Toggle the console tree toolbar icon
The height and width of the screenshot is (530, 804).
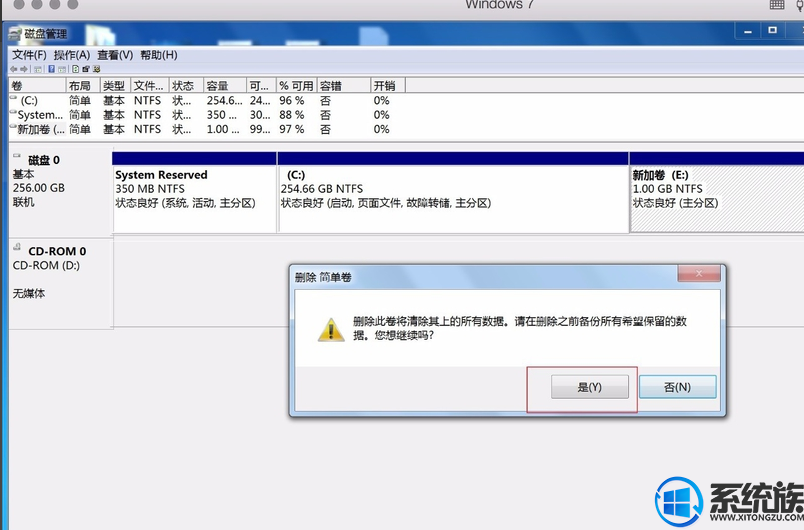(38, 69)
